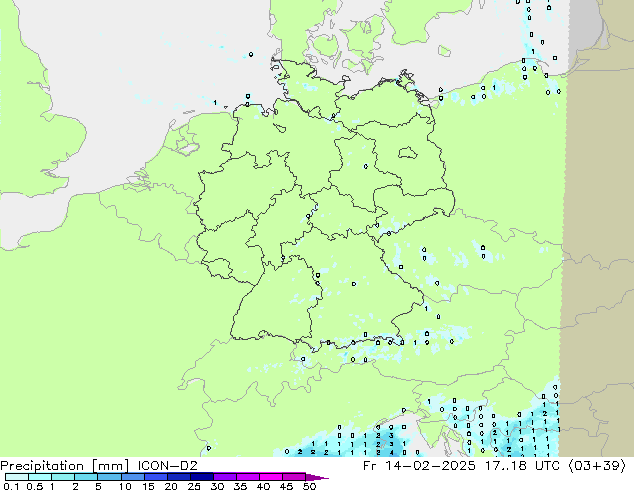Click the legend value label '25'
This screenshot has width=634, height=490.
pos(194,486)
